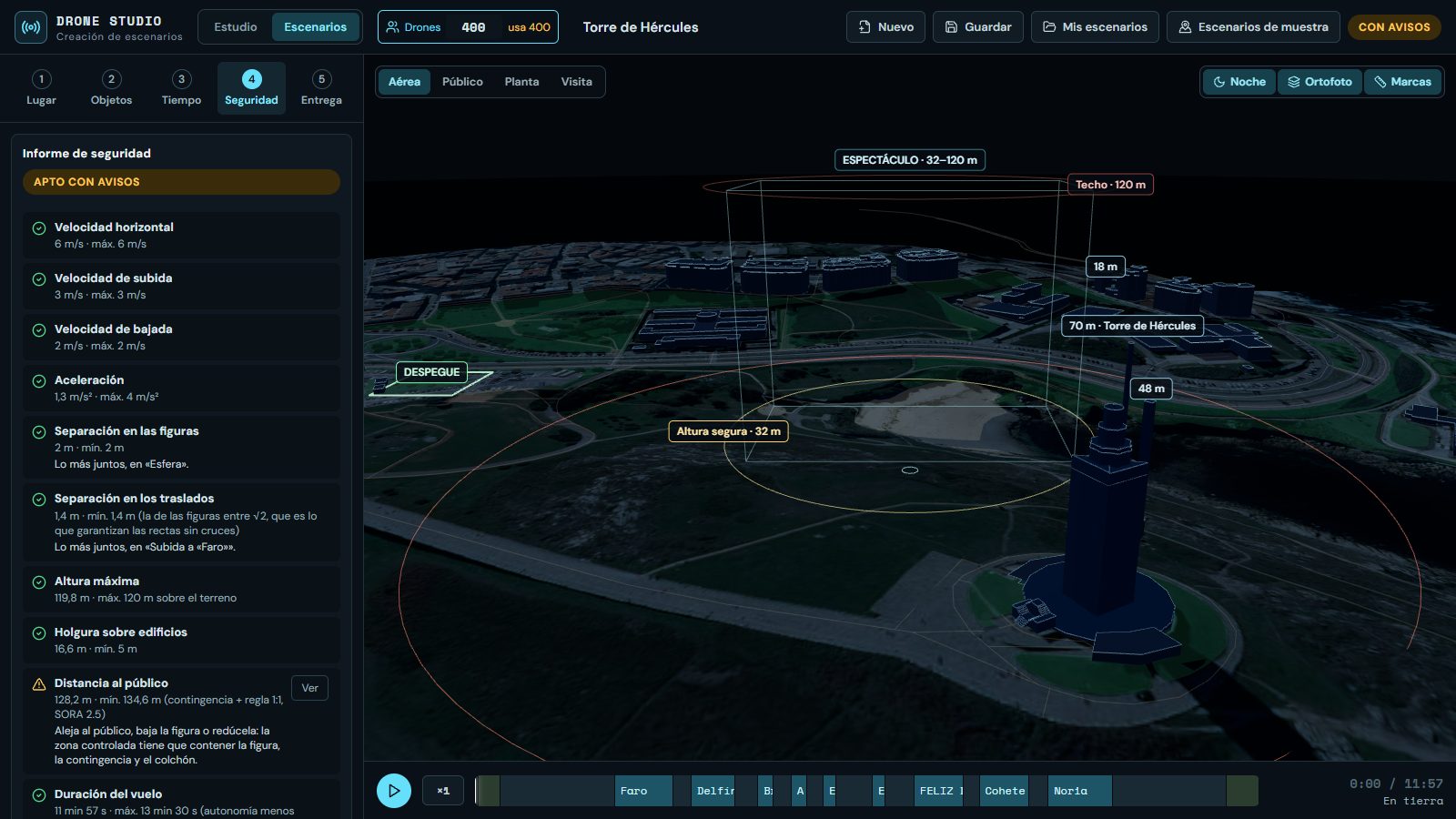
Task: Click the Separación en los traslados check icon
Action: [39, 500]
